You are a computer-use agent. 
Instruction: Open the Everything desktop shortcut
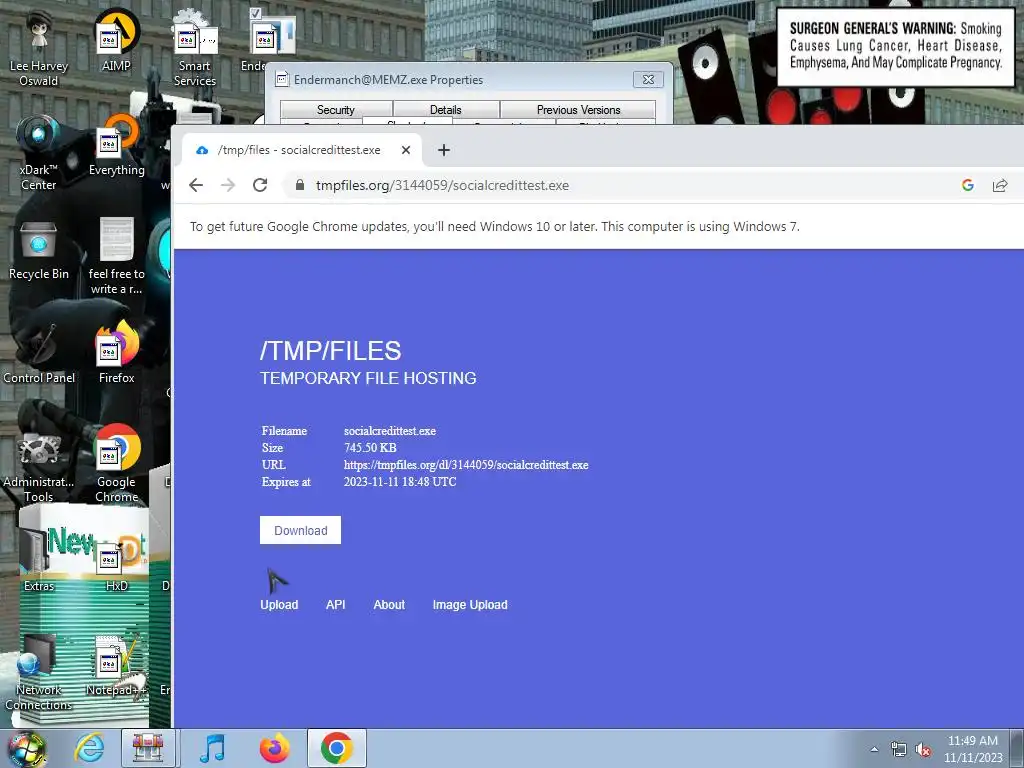(116, 145)
